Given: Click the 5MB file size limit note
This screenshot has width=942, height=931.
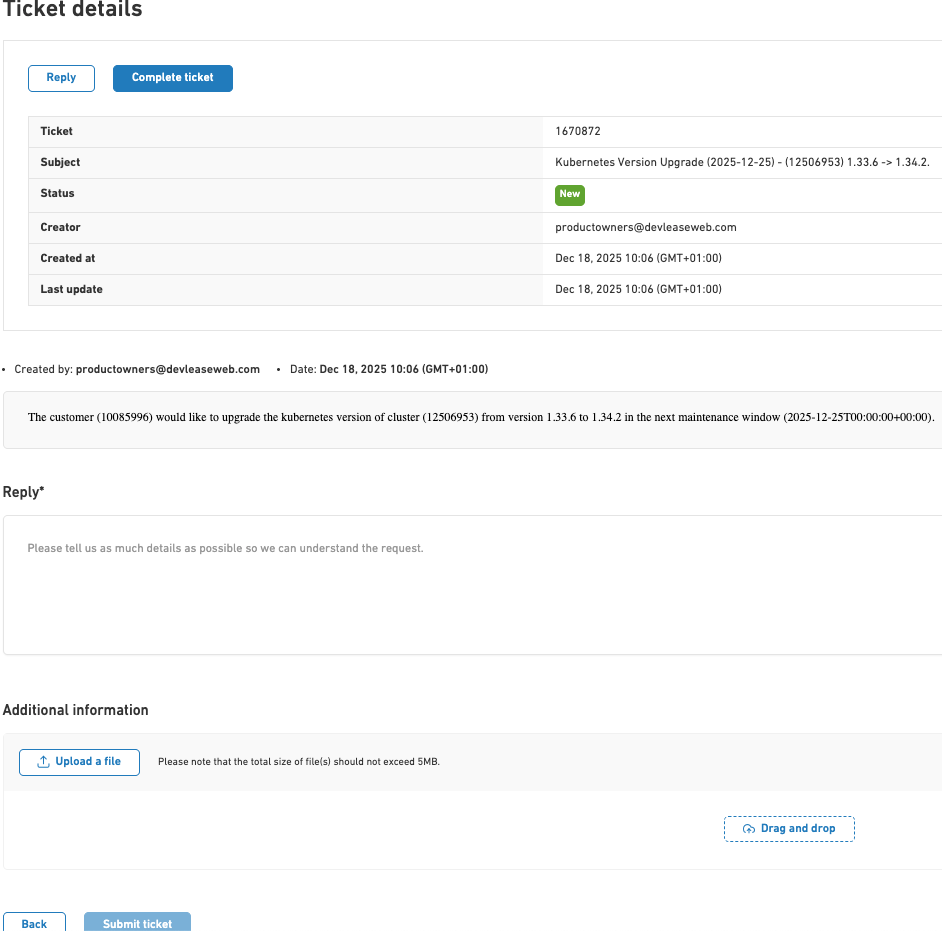Looking at the screenshot, I should (x=299, y=762).
